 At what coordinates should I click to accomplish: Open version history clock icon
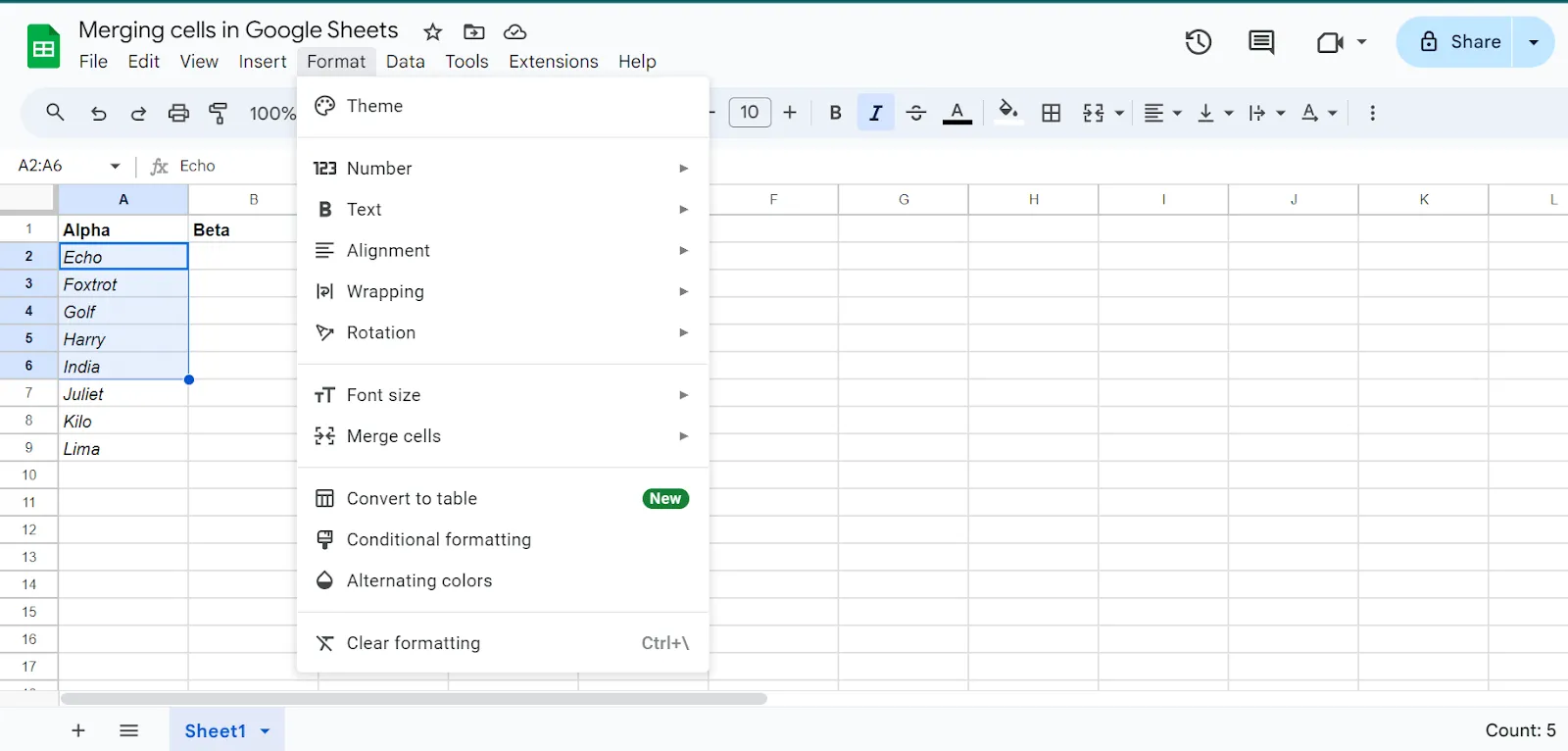click(x=1199, y=42)
